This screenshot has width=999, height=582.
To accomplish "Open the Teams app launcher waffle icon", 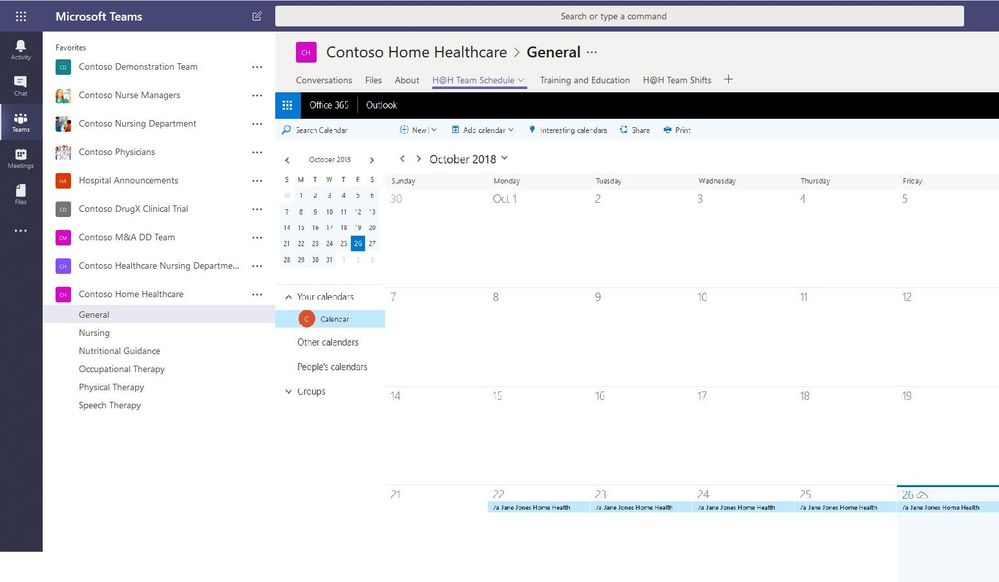I will pos(20,17).
